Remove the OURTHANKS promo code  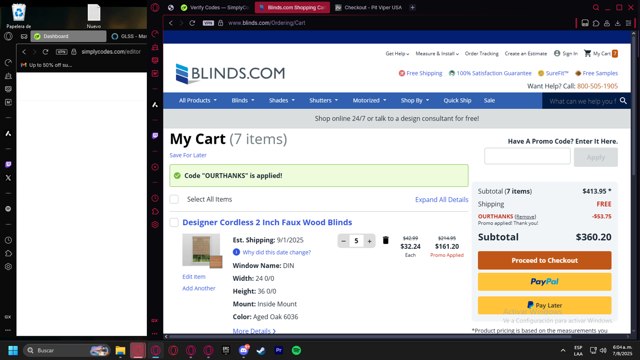[525, 217]
